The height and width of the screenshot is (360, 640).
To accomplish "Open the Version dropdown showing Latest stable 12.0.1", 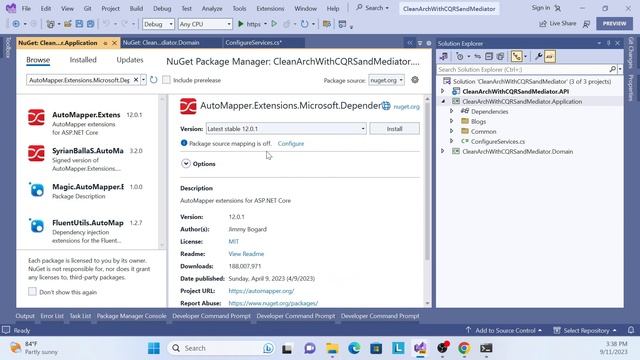I will pyautogui.click(x=286, y=129).
